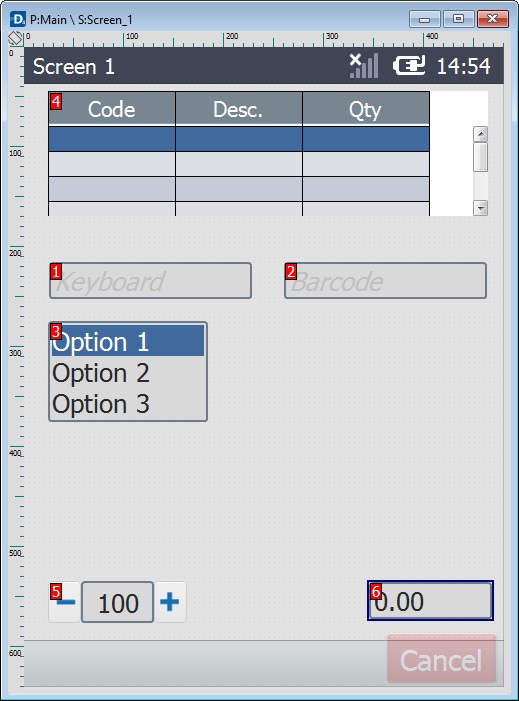Click the table scrollbar thumb
Screen dimensions: 519x701
coord(481,157)
